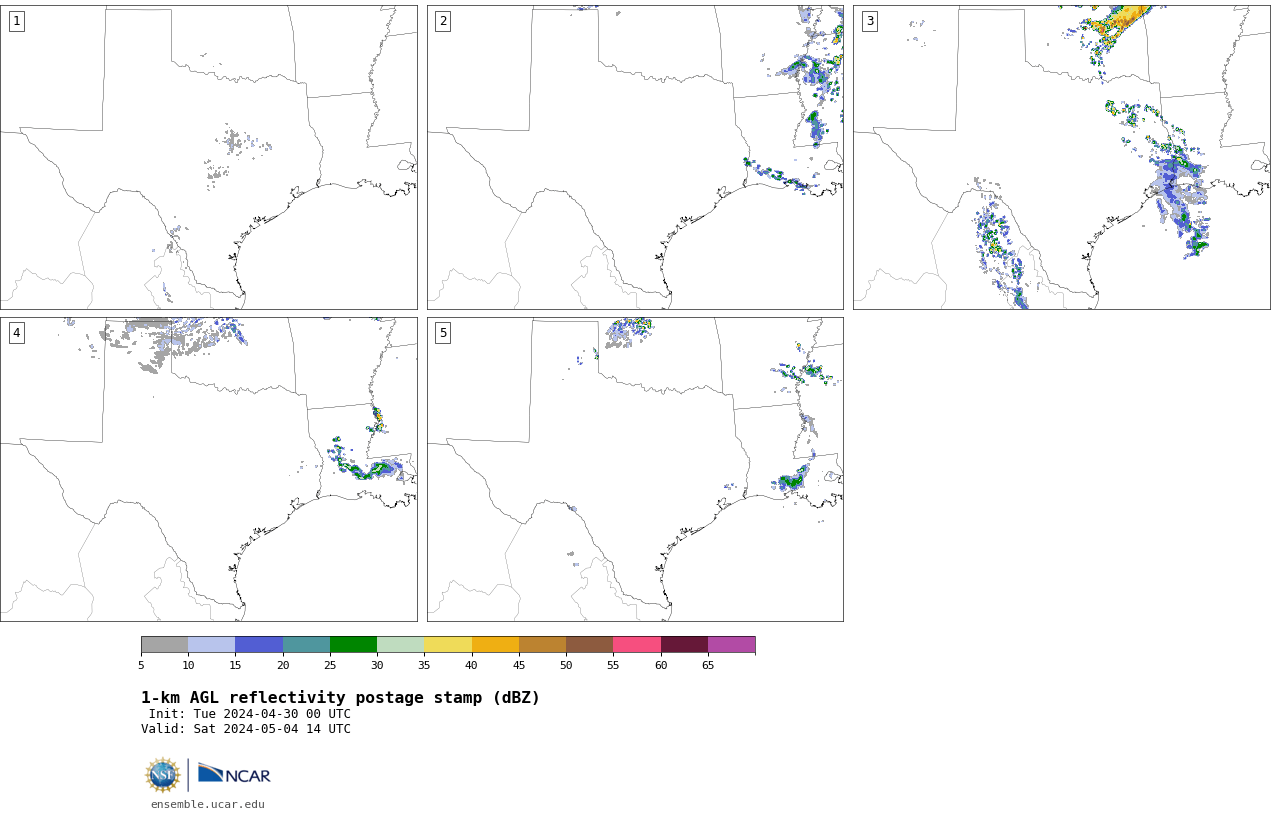Click the tan 45-50 dBZ swatch
This screenshot has height=815, width=1280.
click(x=543, y=644)
